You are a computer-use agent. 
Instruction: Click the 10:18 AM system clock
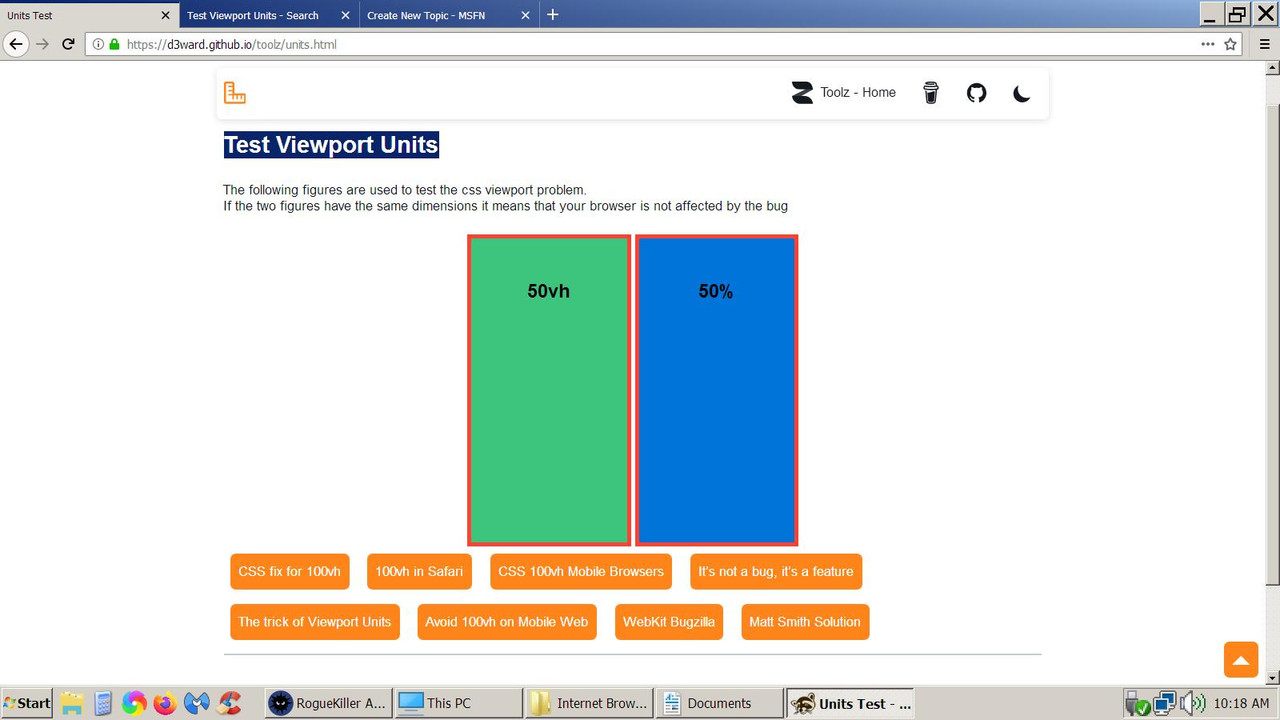[x=1241, y=704]
